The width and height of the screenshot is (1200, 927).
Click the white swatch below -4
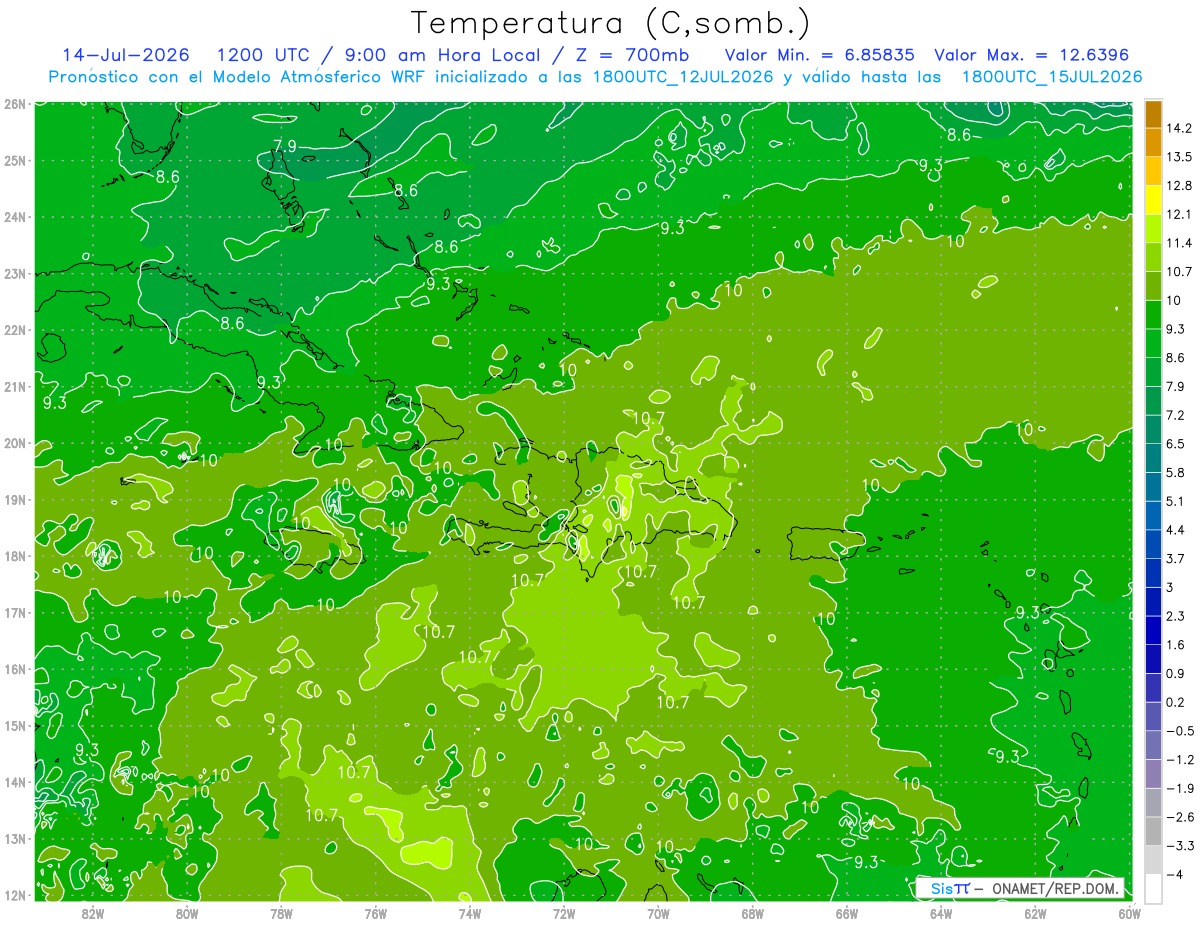[1153, 887]
